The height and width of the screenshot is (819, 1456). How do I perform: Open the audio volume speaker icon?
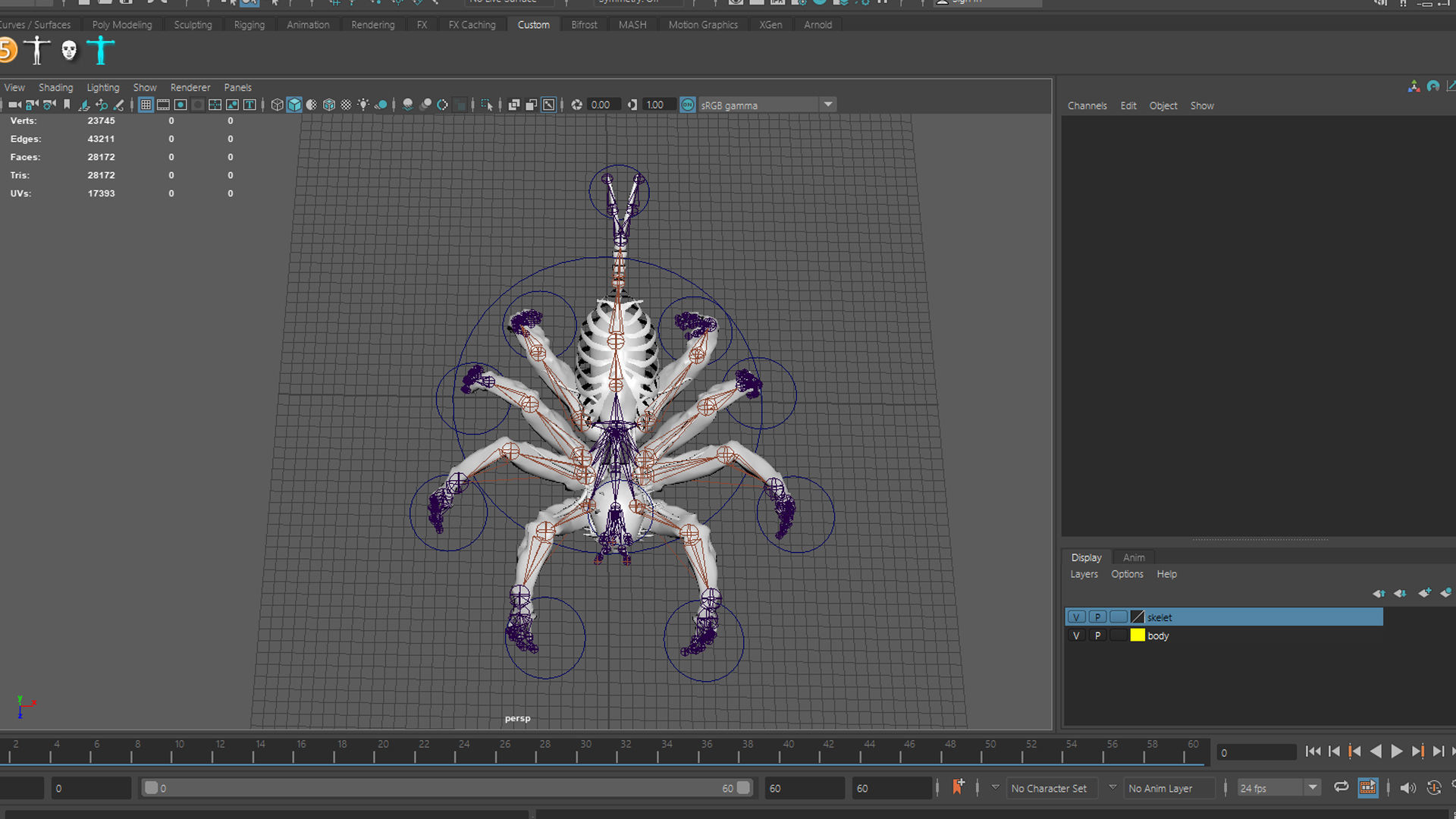point(1407,788)
